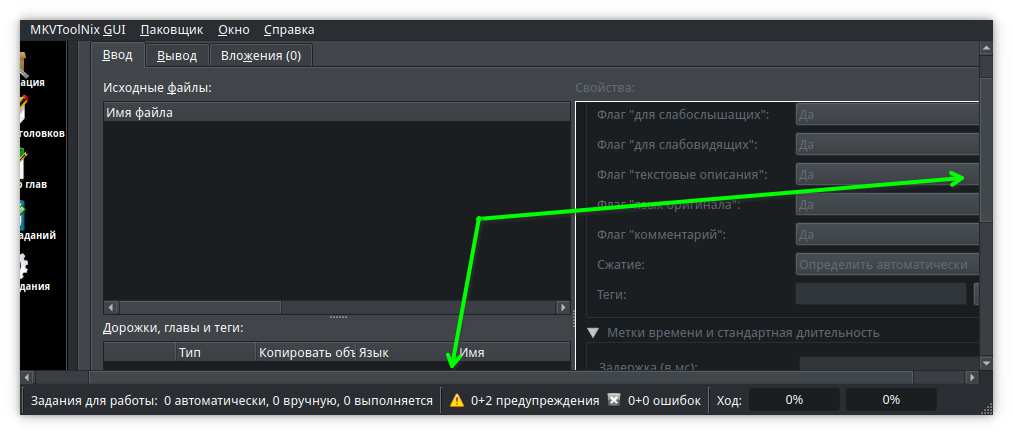Open the chapter editor sidebar icon
This screenshot has height=435, width=1013.
point(22,162)
